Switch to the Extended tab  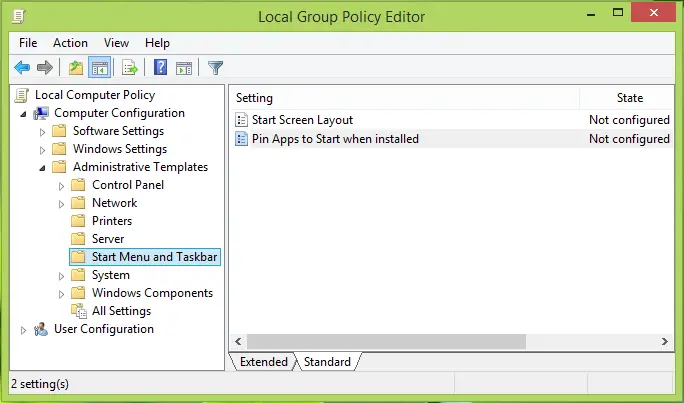point(263,362)
